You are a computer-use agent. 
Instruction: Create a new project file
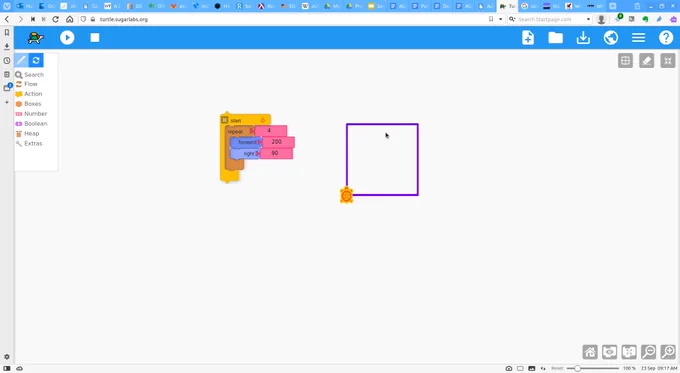click(528, 38)
